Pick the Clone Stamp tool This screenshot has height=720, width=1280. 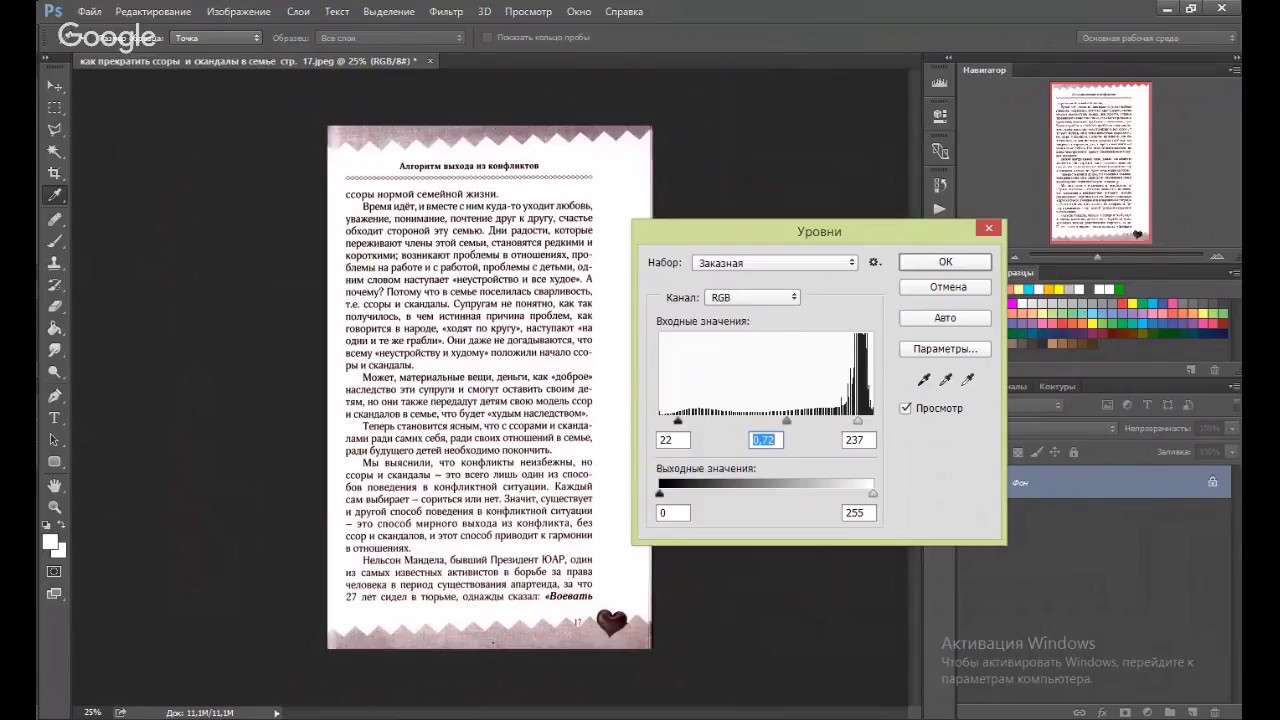tap(55, 262)
